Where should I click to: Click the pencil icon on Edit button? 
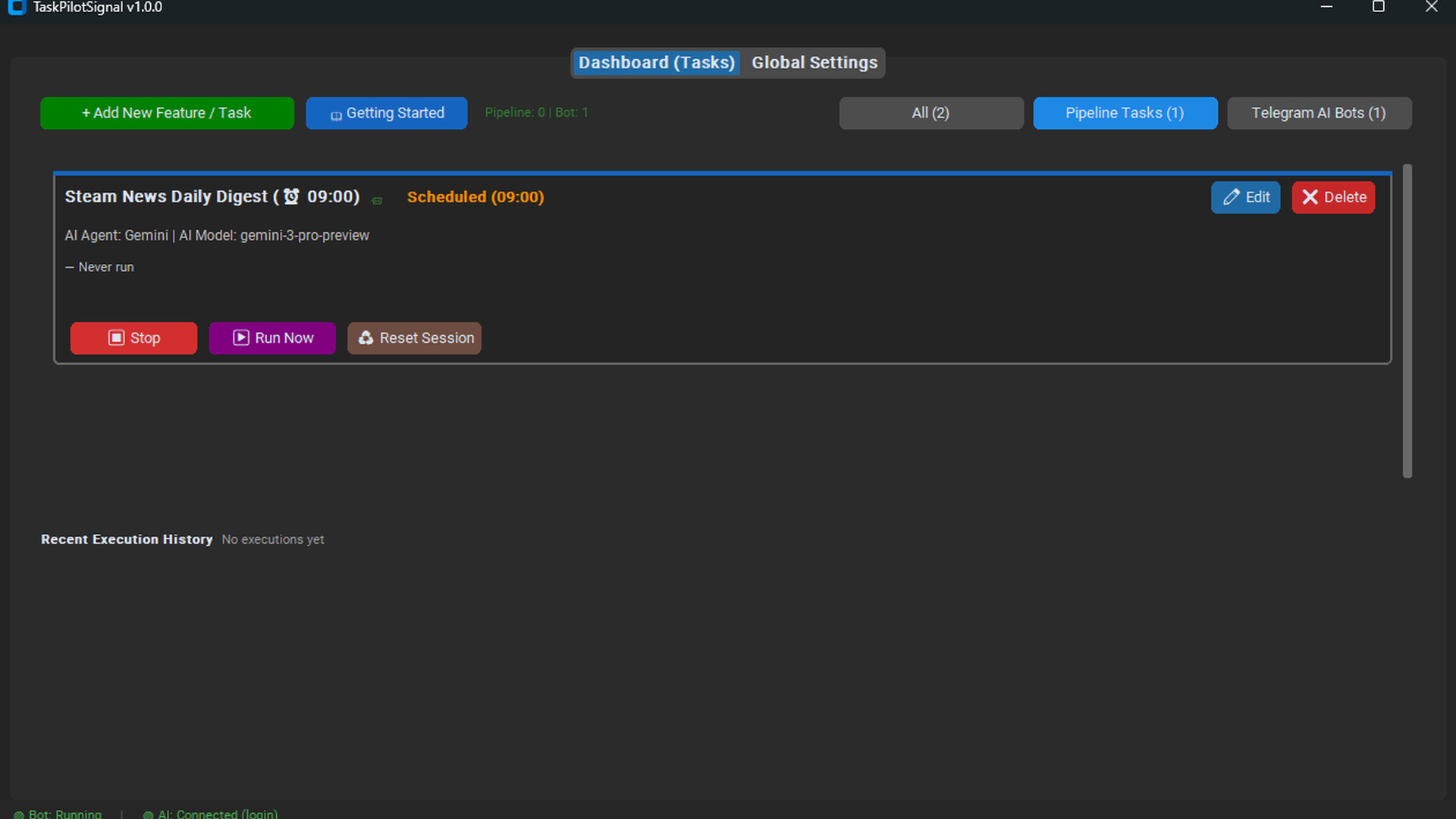click(x=1231, y=197)
